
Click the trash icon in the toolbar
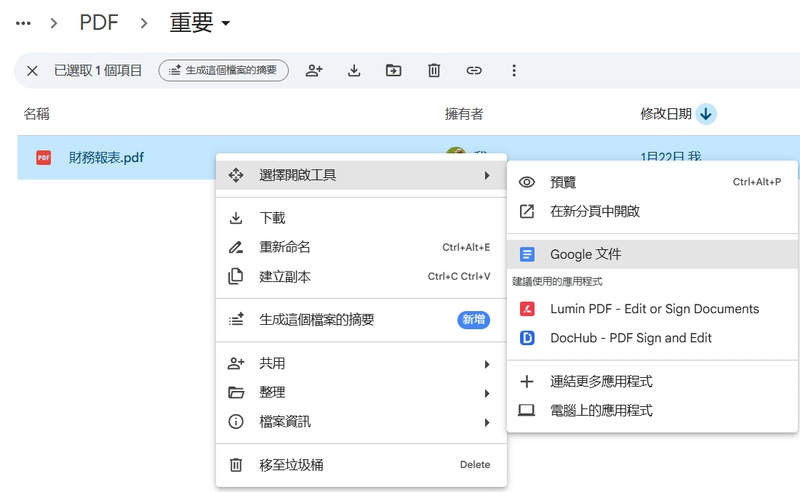pos(434,70)
